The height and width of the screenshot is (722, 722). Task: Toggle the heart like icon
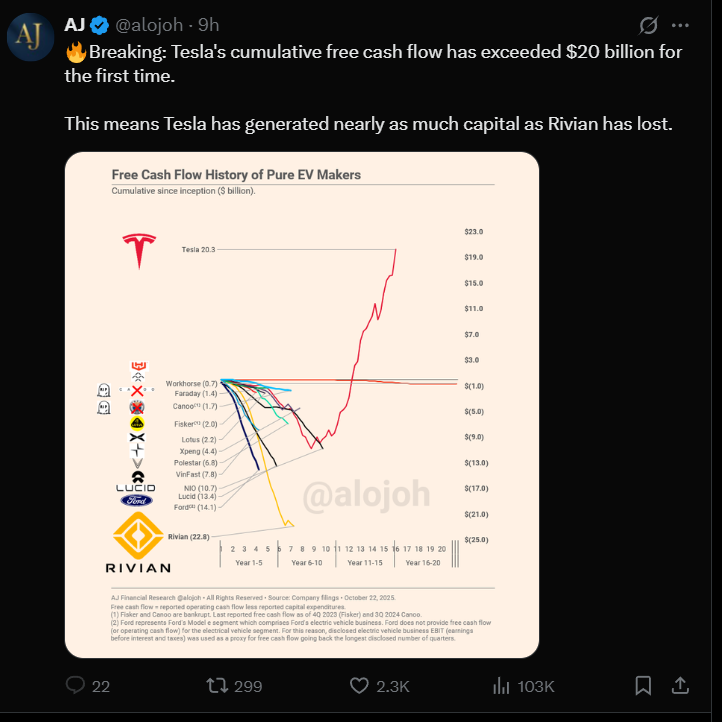point(360,685)
